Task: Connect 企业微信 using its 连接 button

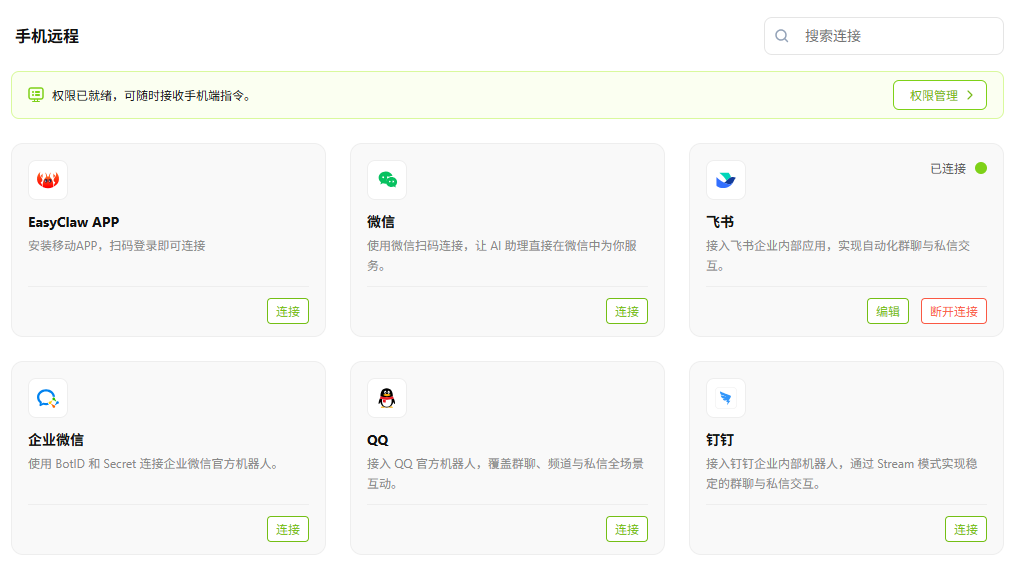Action: [x=288, y=529]
